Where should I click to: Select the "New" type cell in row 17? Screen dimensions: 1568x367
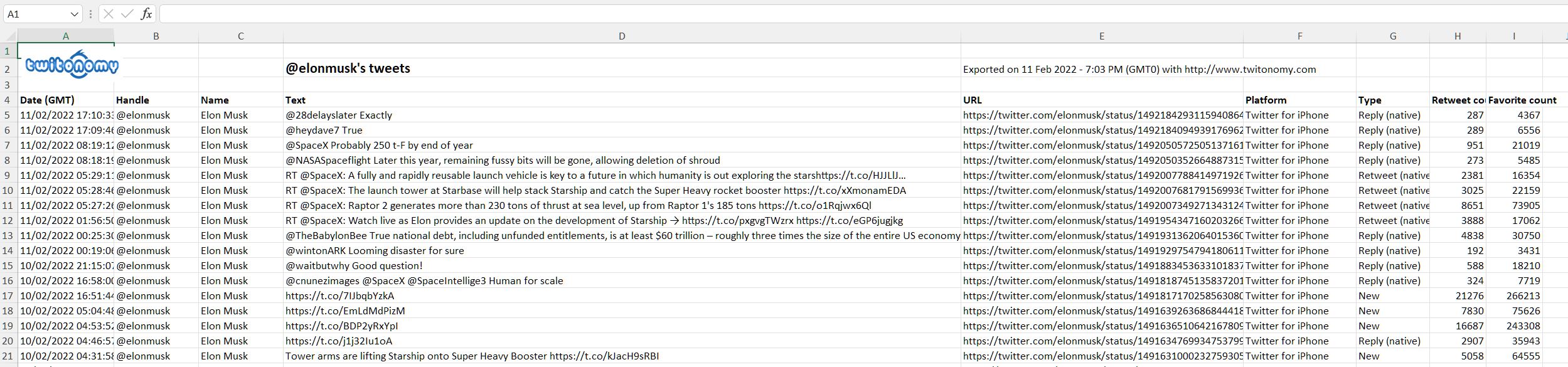tap(1393, 295)
